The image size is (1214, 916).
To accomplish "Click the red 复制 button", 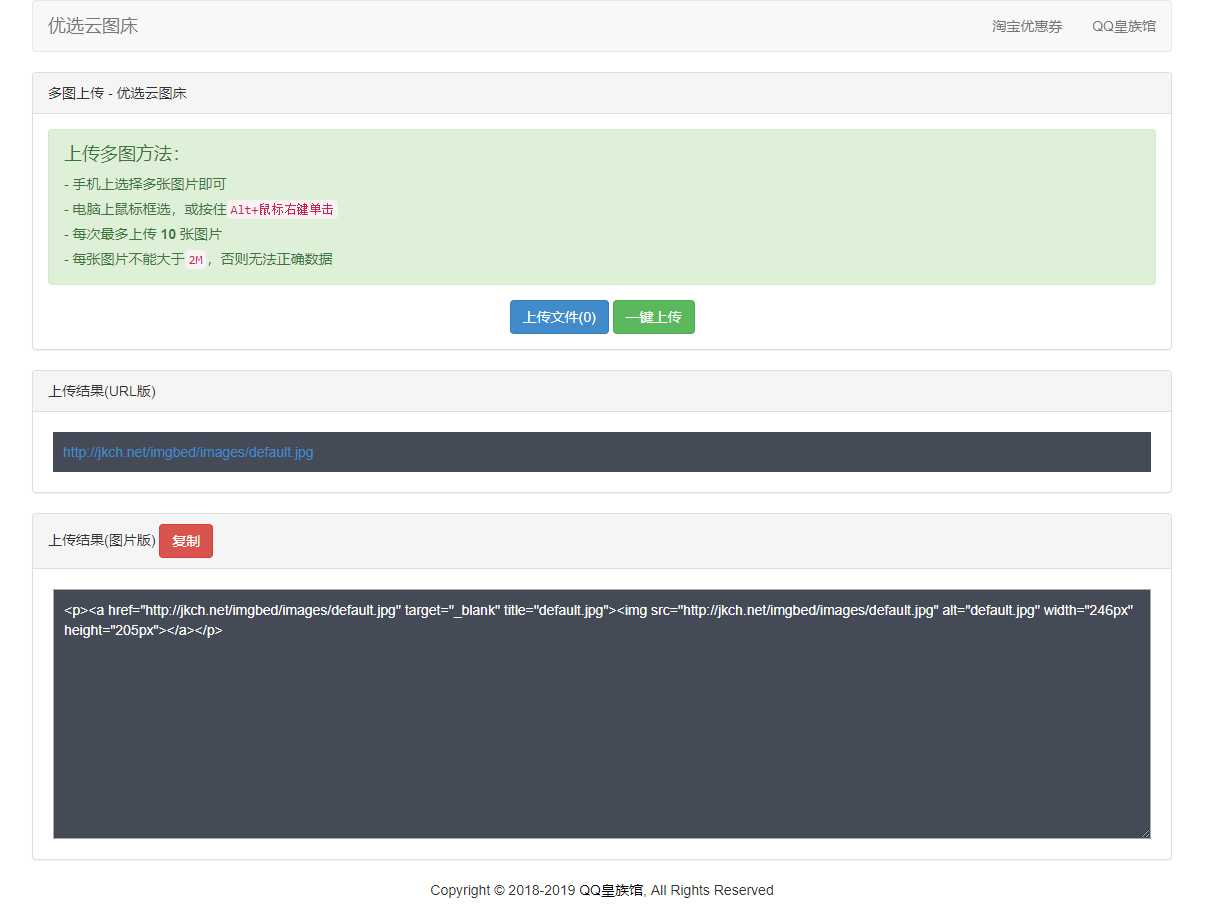I will click(x=186, y=541).
